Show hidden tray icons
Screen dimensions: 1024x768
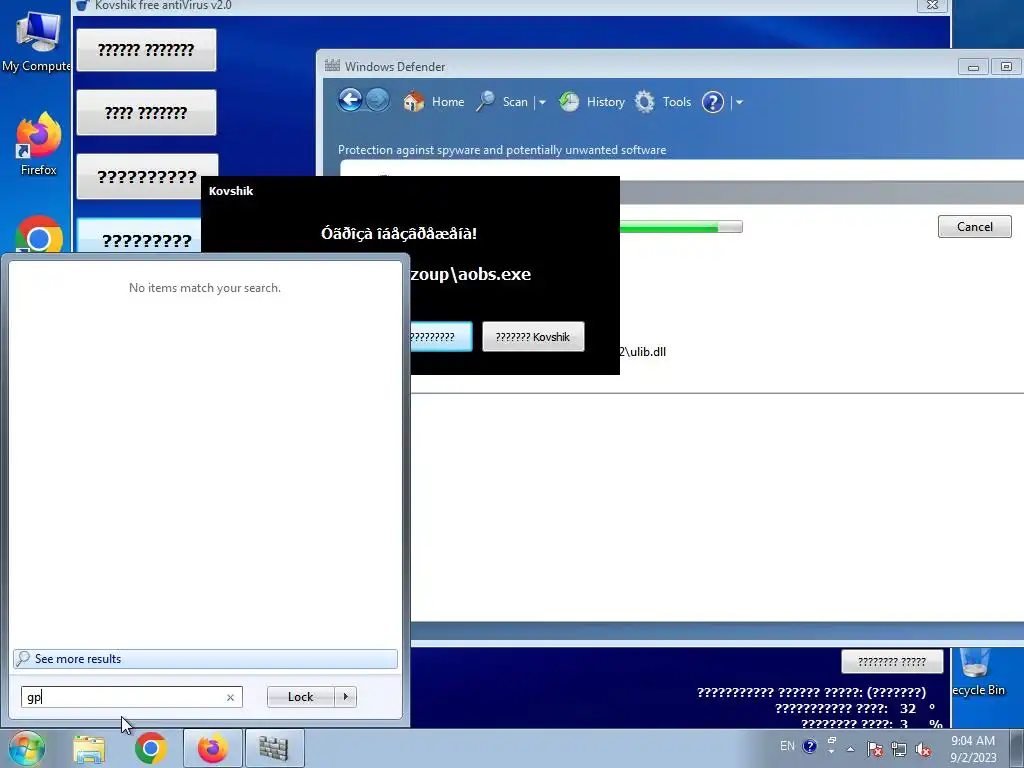[850, 749]
